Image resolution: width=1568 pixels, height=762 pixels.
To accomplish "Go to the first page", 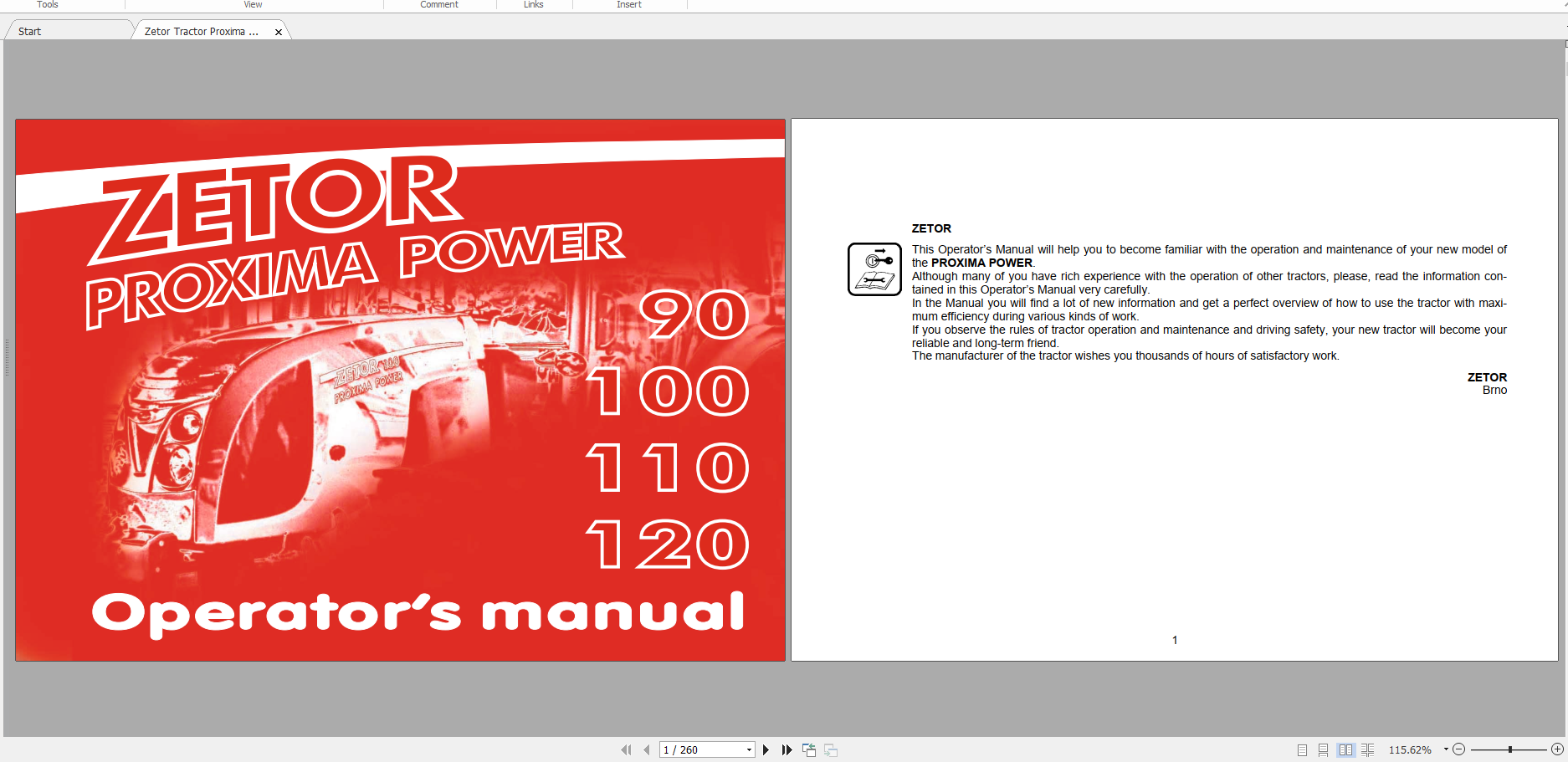I will (626, 750).
